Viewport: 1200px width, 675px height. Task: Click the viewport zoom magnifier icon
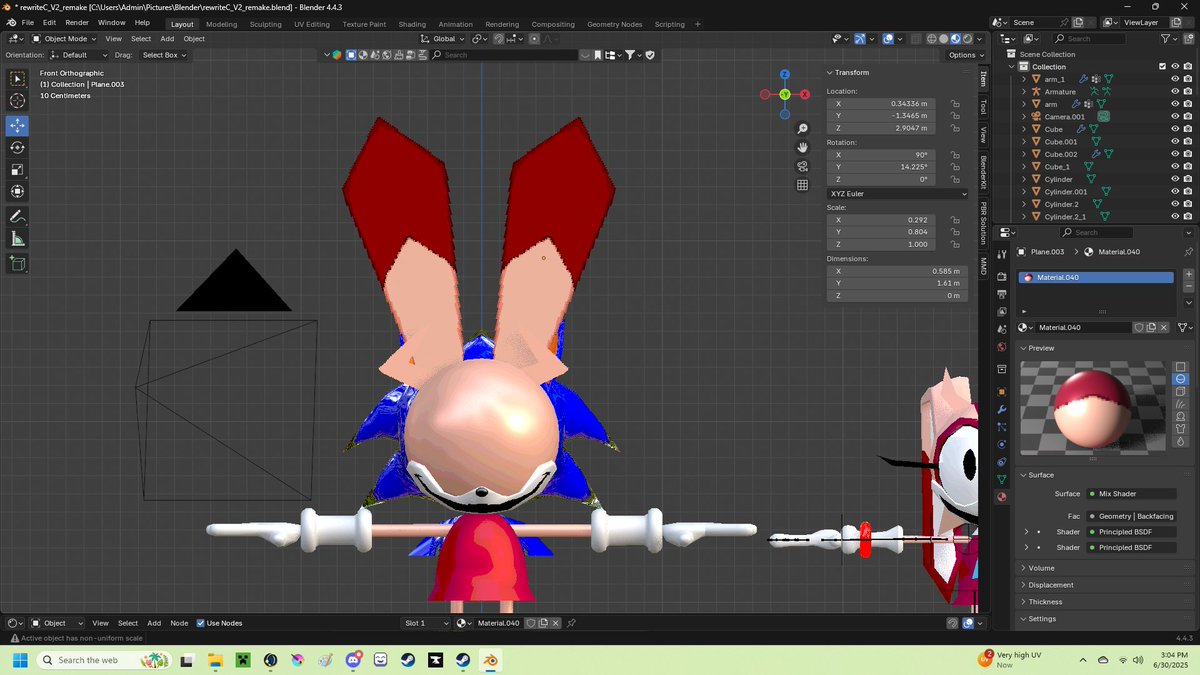pyautogui.click(x=802, y=129)
